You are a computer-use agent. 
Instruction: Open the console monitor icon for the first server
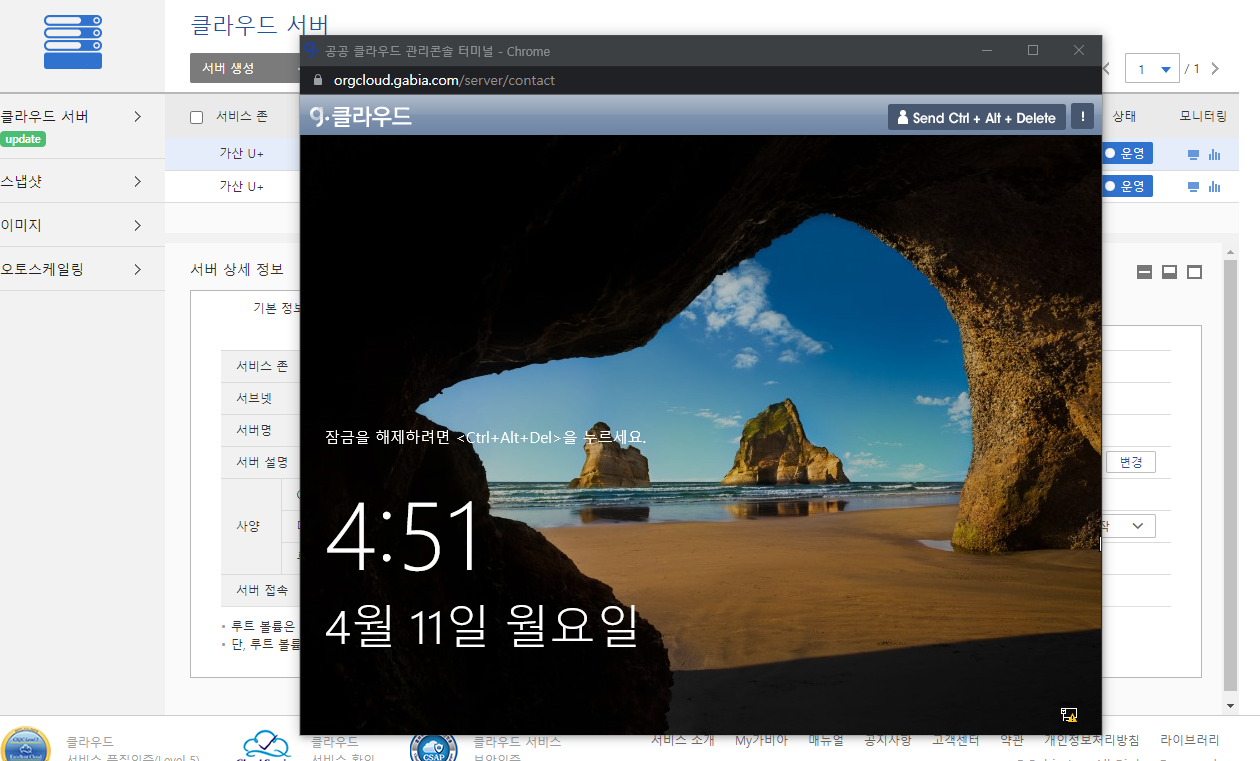pos(1193,155)
